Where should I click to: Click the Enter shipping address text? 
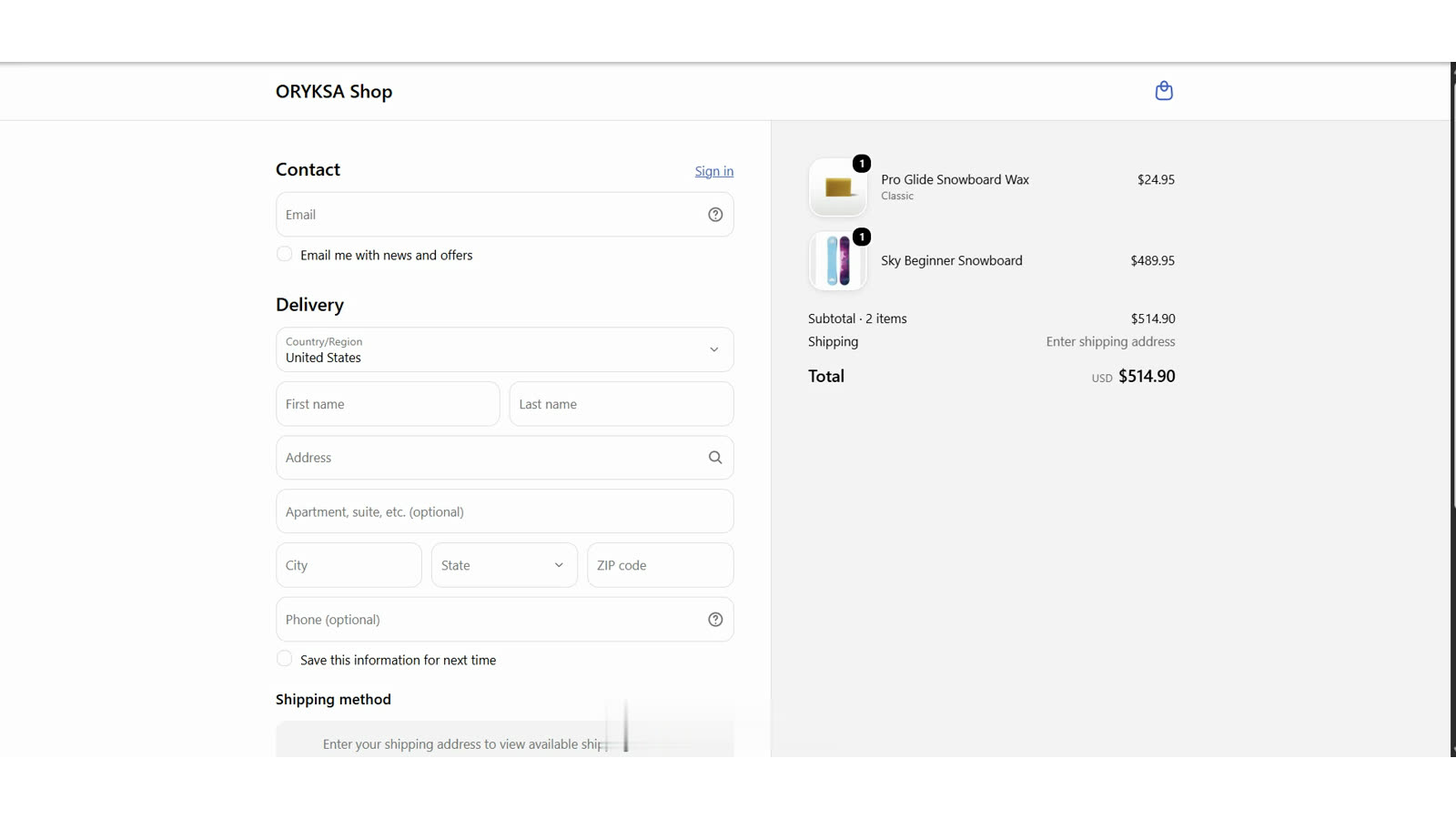[1110, 341]
